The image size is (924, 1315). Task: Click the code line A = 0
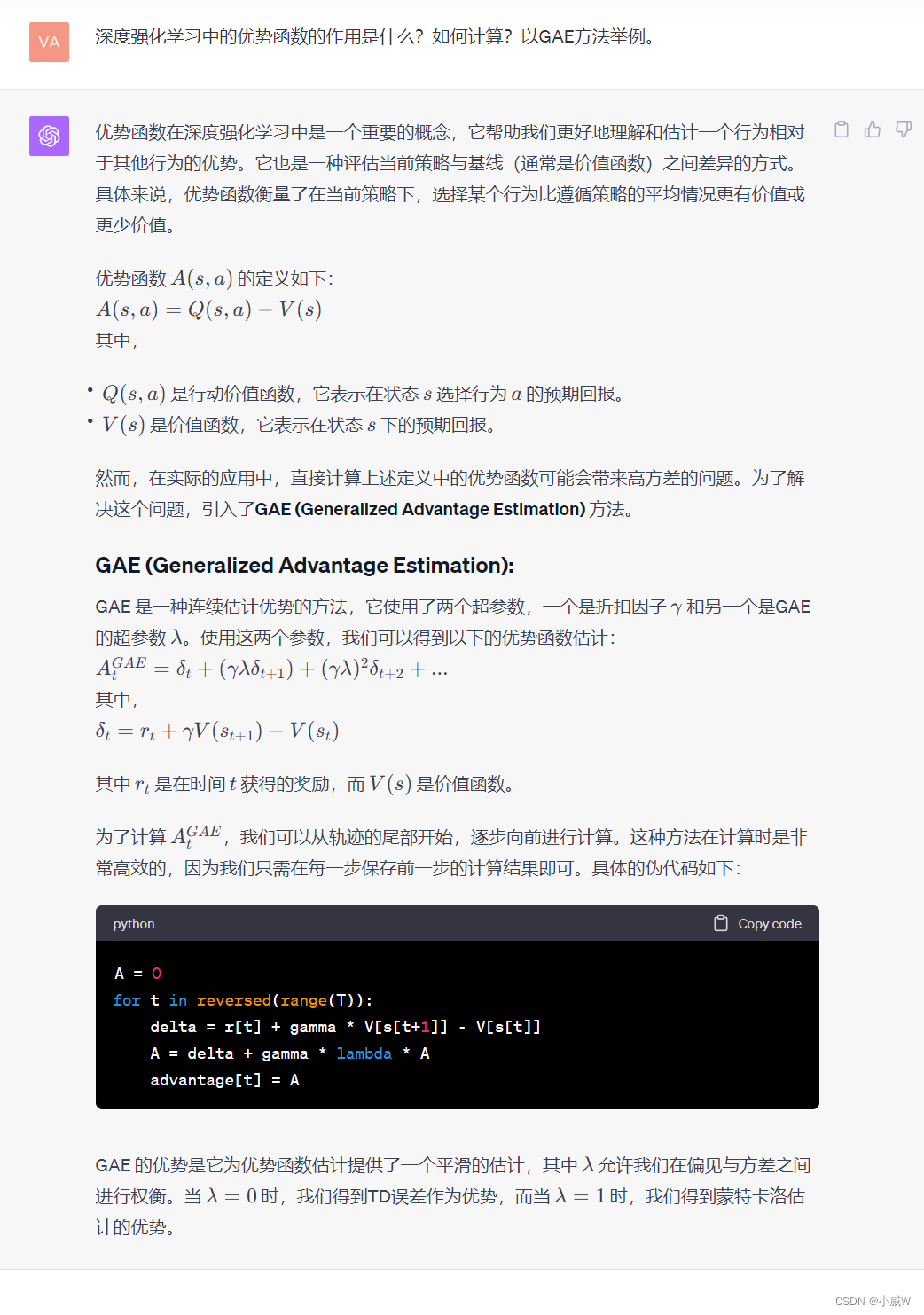click(137, 974)
